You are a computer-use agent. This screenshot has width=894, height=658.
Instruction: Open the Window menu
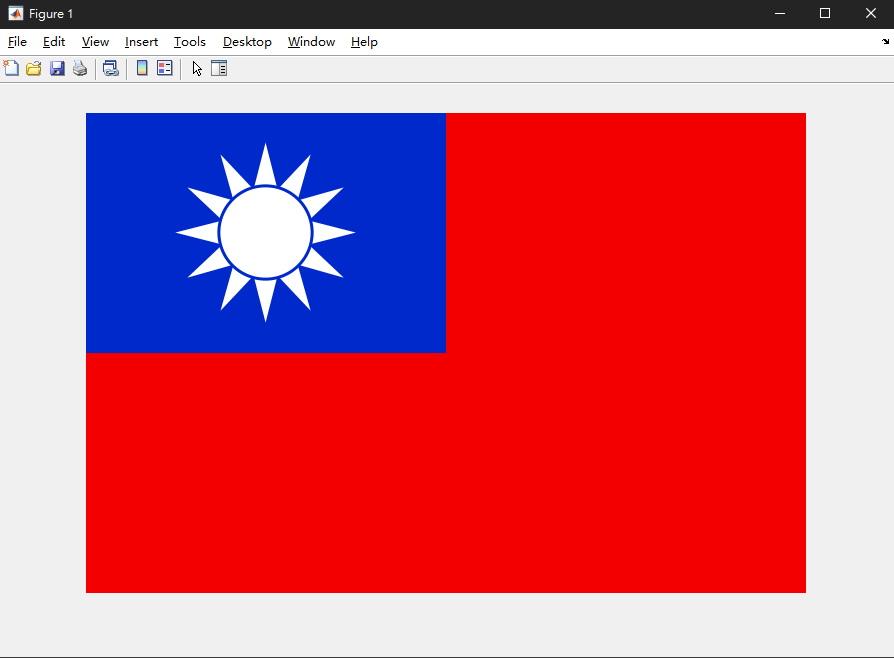point(311,42)
